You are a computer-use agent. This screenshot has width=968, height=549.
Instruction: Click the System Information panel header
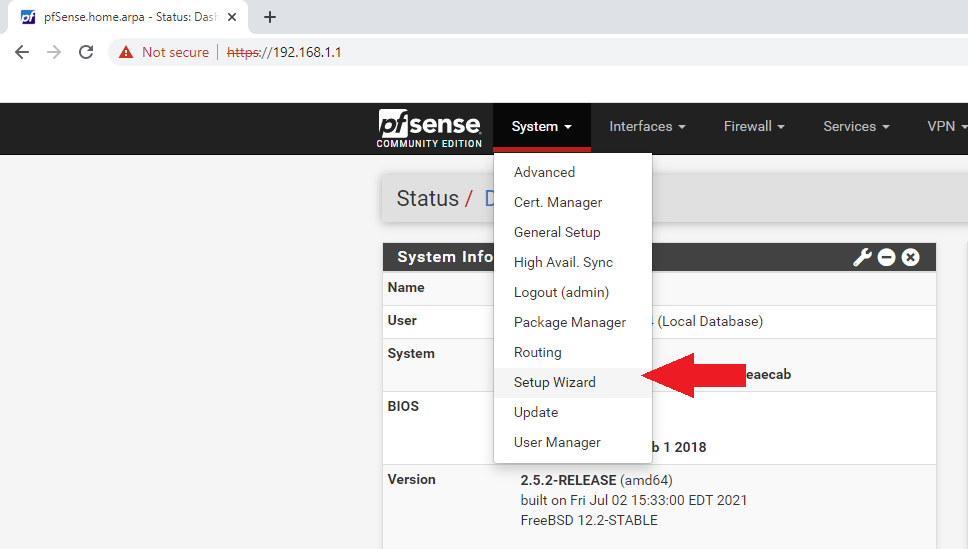659,257
